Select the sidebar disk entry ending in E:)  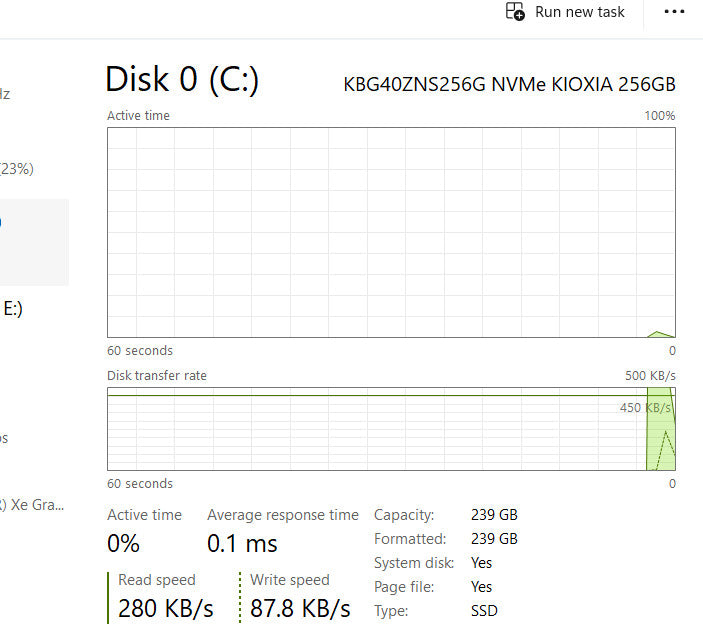click(x=13, y=309)
